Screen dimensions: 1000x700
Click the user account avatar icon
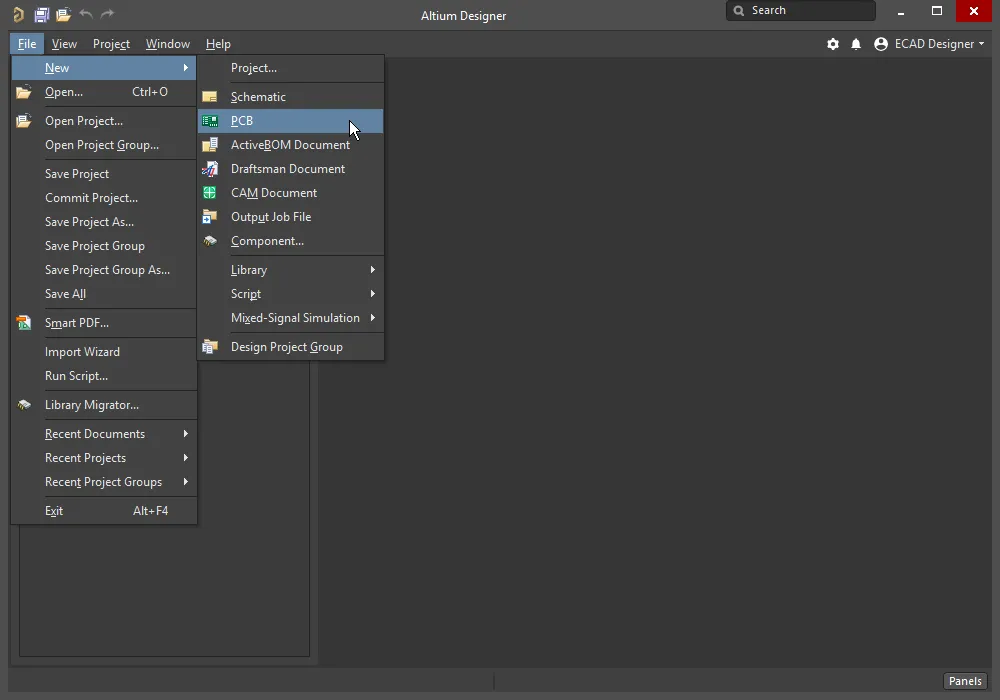pyautogui.click(x=881, y=44)
